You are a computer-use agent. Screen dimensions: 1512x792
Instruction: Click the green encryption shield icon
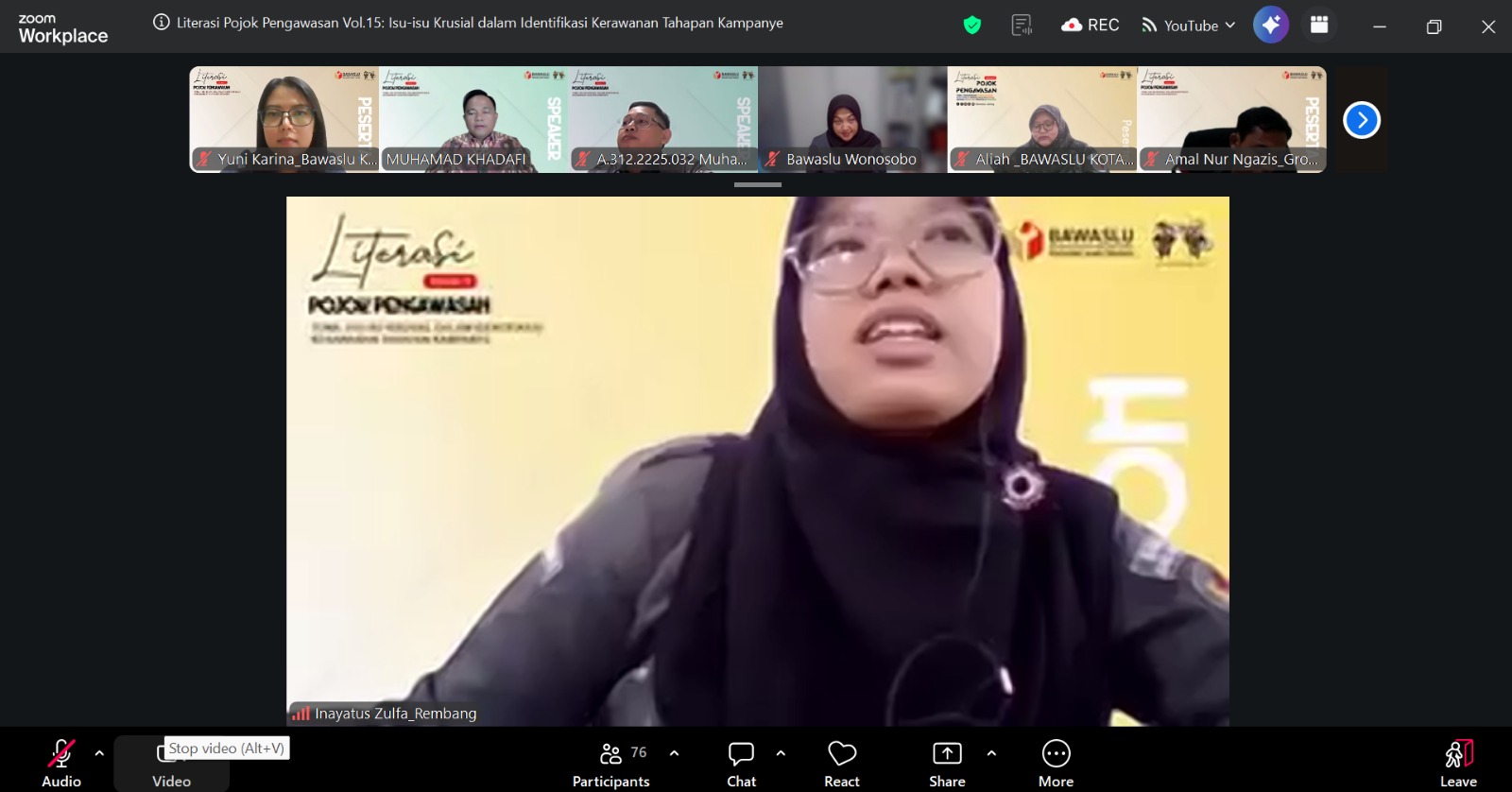pyautogui.click(x=971, y=26)
